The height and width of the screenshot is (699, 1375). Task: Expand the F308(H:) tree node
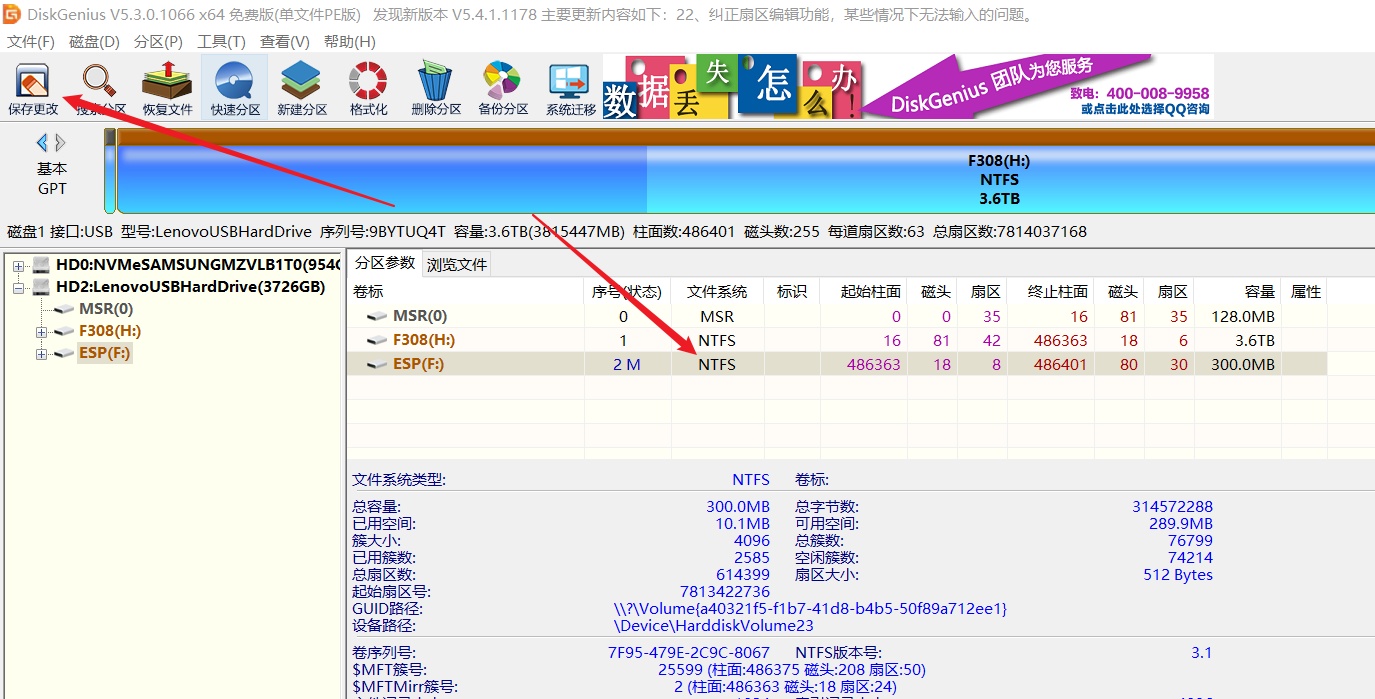[x=41, y=332]
